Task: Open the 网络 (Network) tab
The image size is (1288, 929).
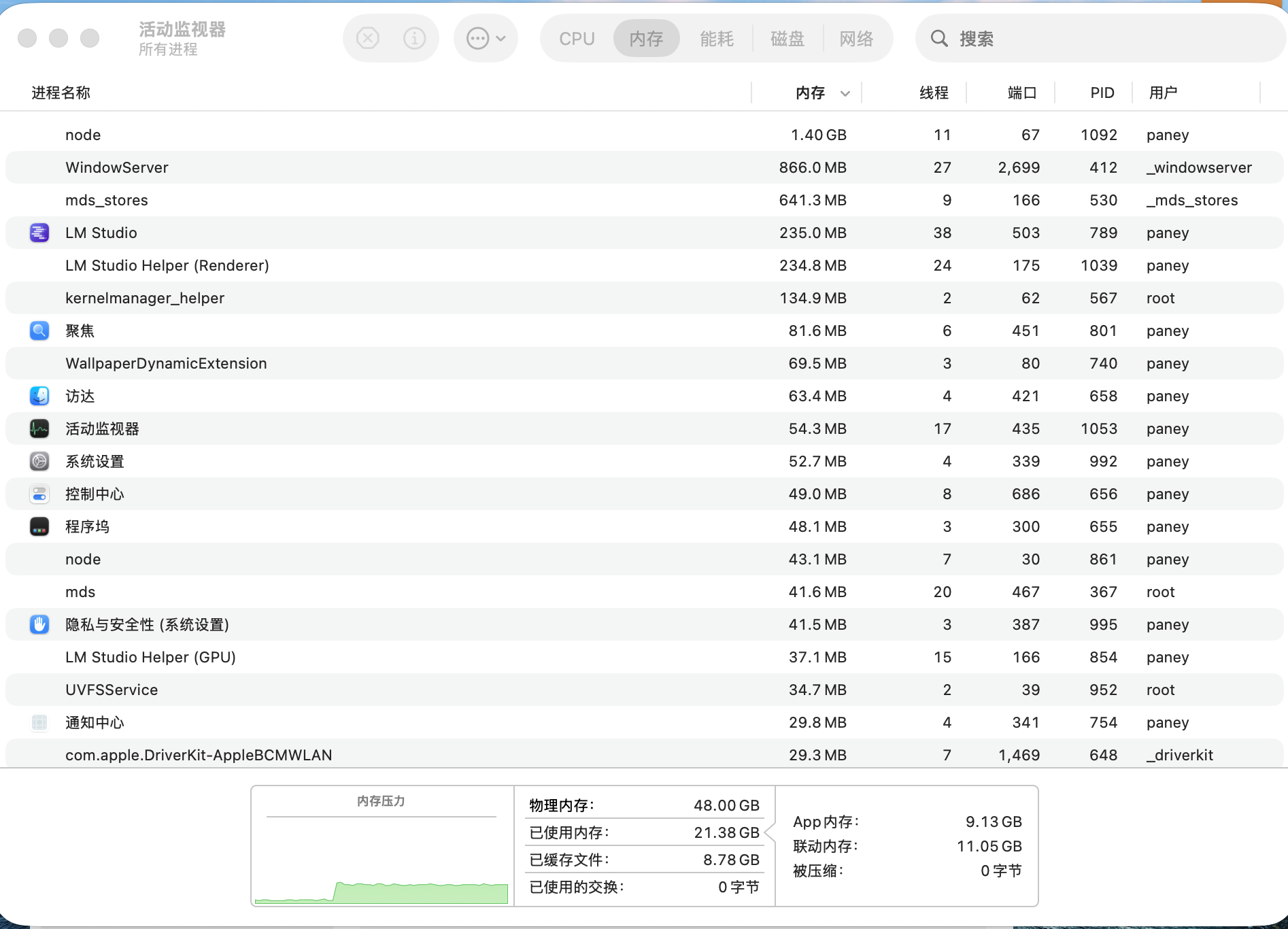Action: 856,39
